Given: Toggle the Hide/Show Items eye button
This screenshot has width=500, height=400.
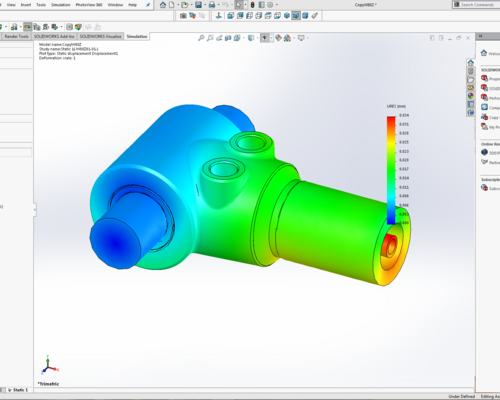Looking at the screenshot, I should [264, 38].
